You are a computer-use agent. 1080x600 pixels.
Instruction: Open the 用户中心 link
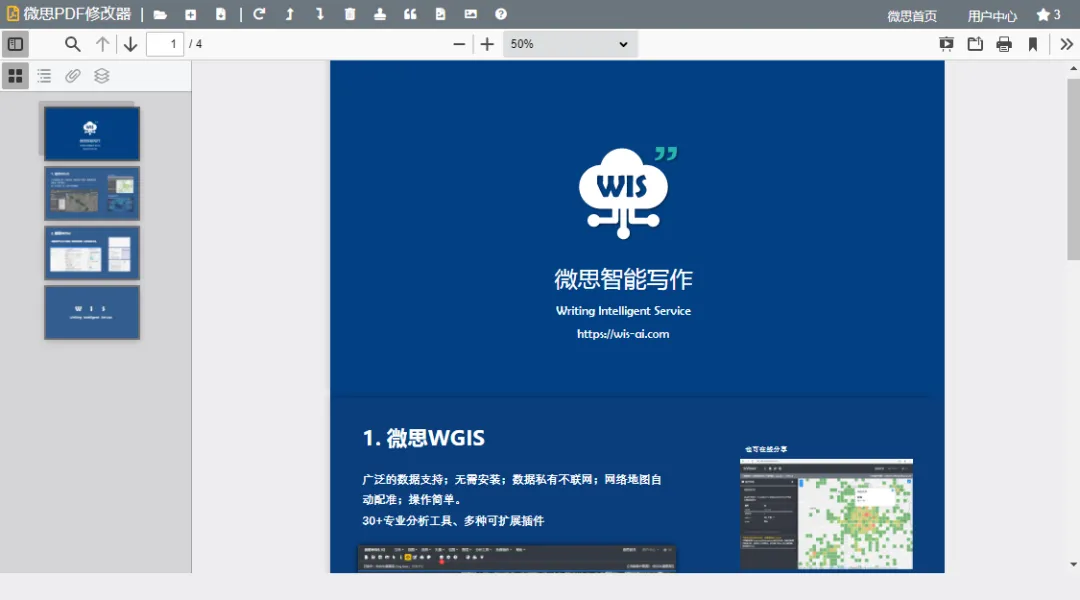(992, 16)
